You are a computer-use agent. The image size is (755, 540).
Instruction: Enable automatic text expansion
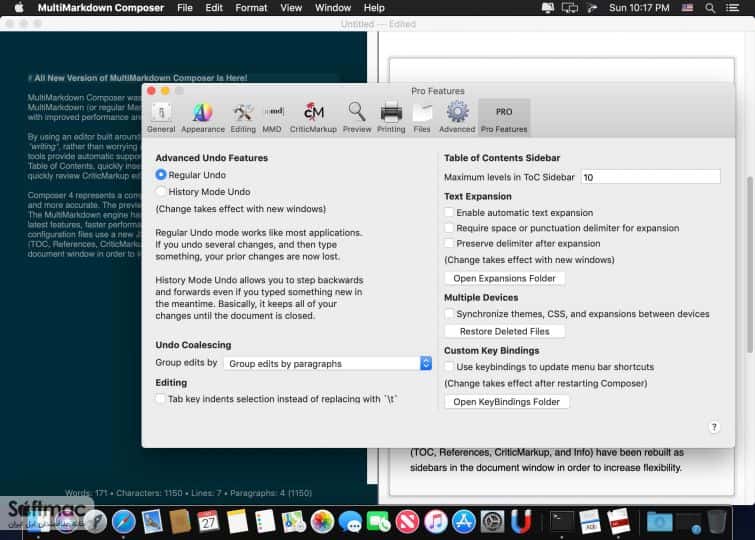coord(449,212)
